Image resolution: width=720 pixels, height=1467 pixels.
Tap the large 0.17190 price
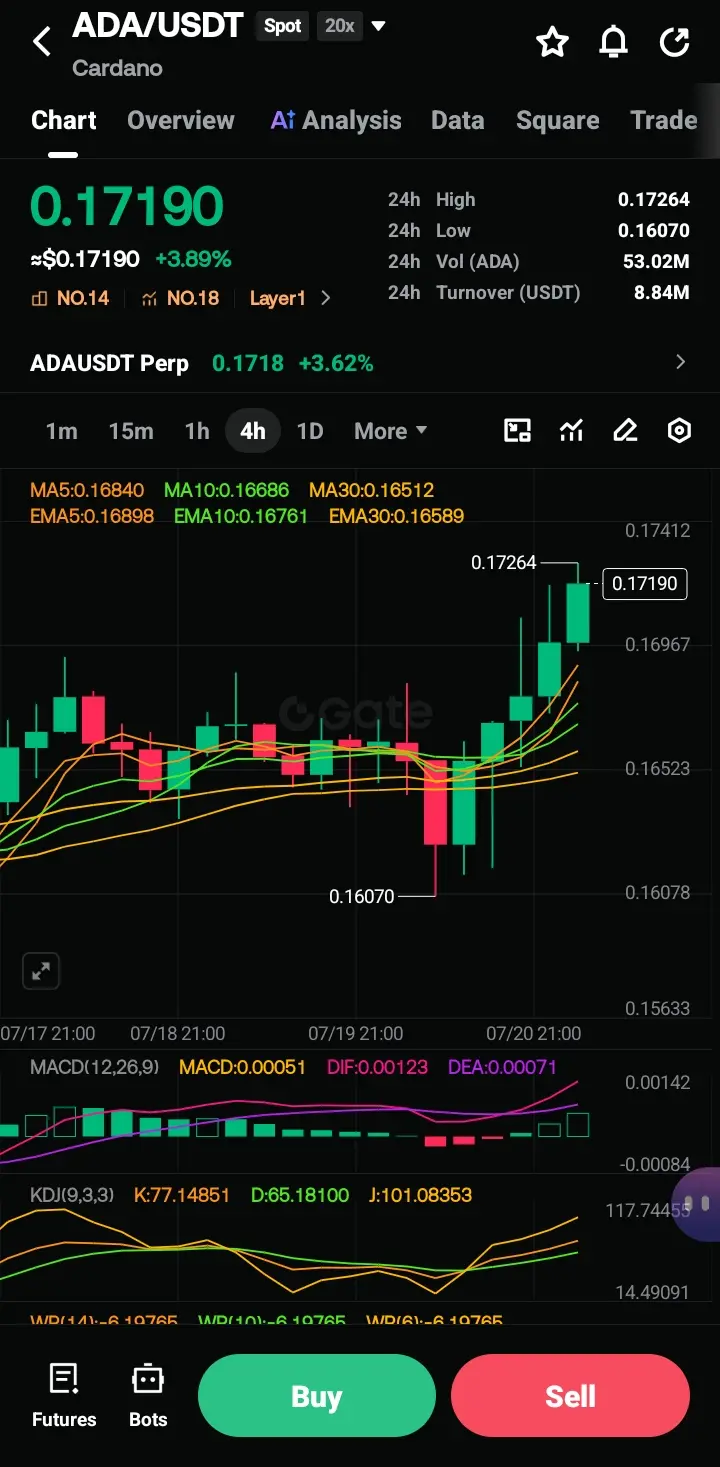click(x=127, y=207)
